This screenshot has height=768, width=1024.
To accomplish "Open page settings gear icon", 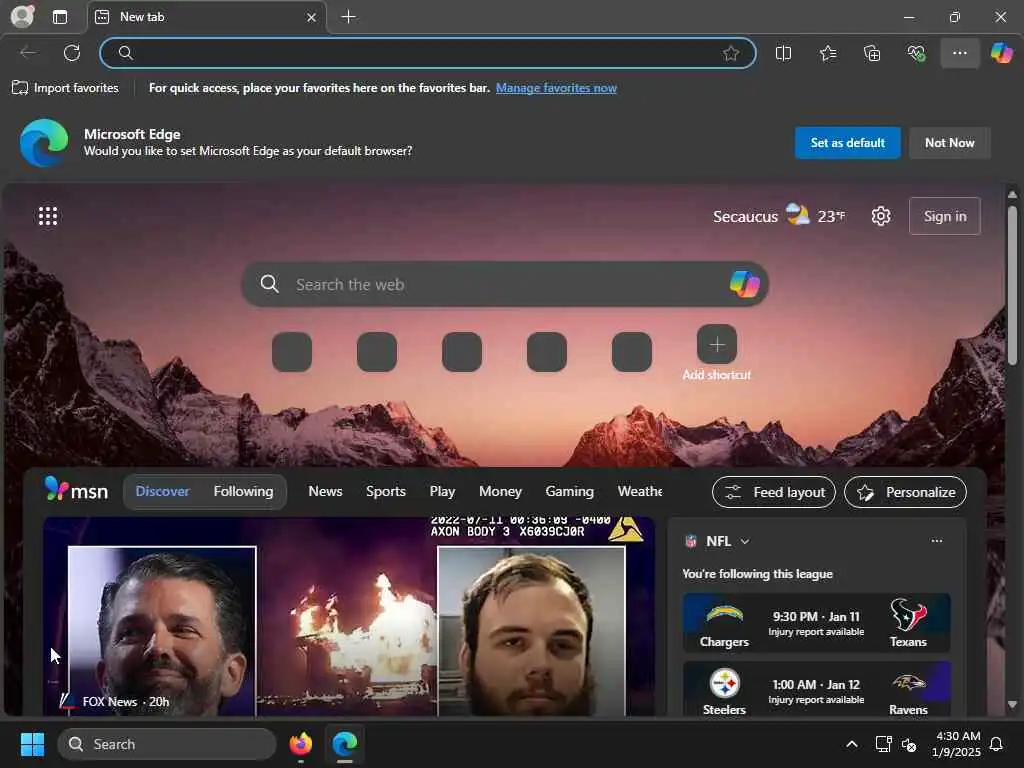I will tap(880, 216).
